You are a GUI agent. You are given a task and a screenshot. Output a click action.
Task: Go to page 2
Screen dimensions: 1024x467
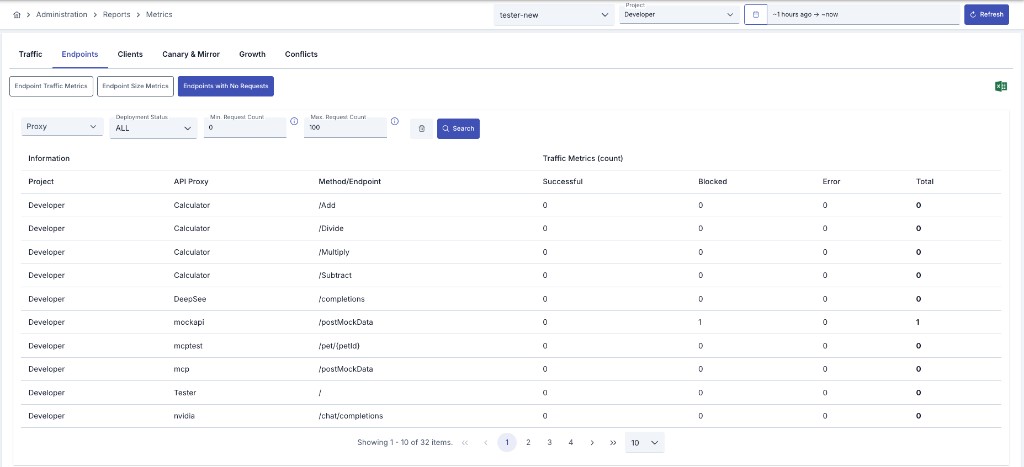528,443
